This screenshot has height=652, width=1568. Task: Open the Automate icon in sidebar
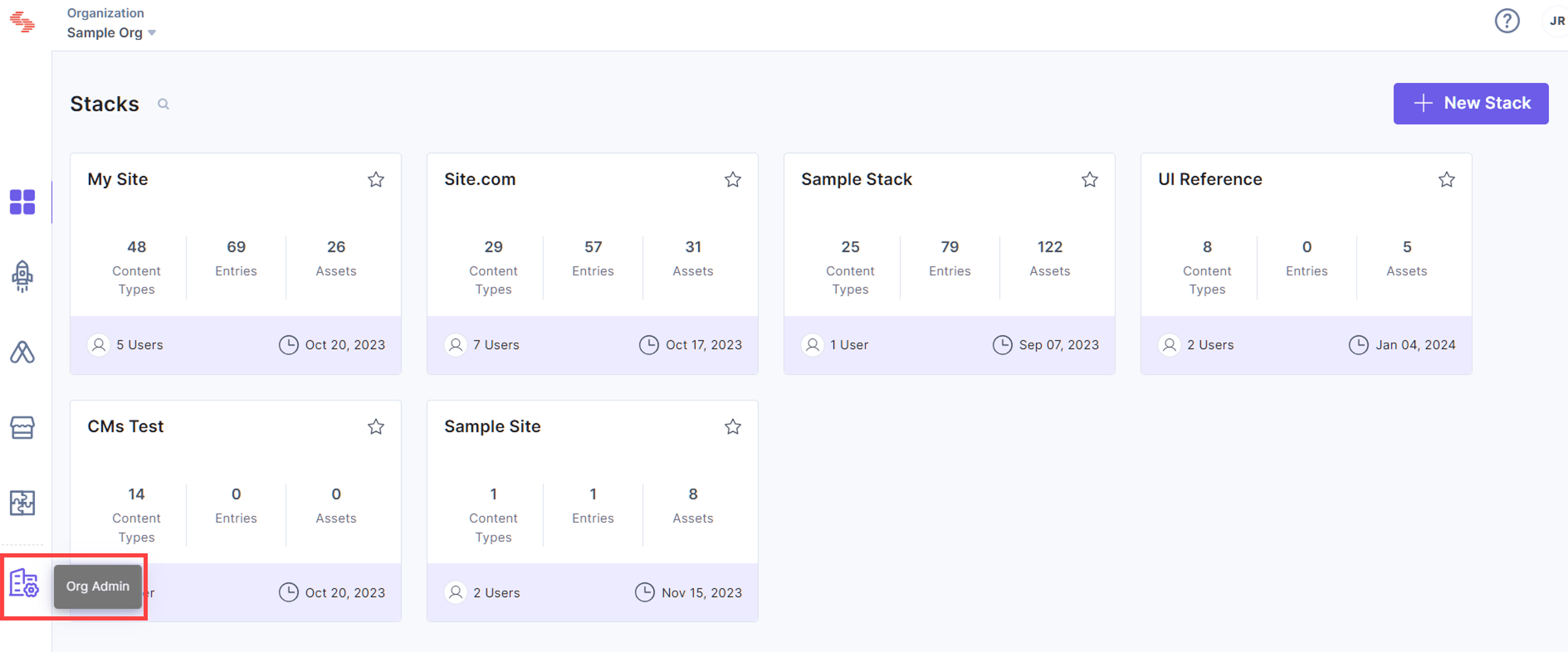tap(22, 352)
